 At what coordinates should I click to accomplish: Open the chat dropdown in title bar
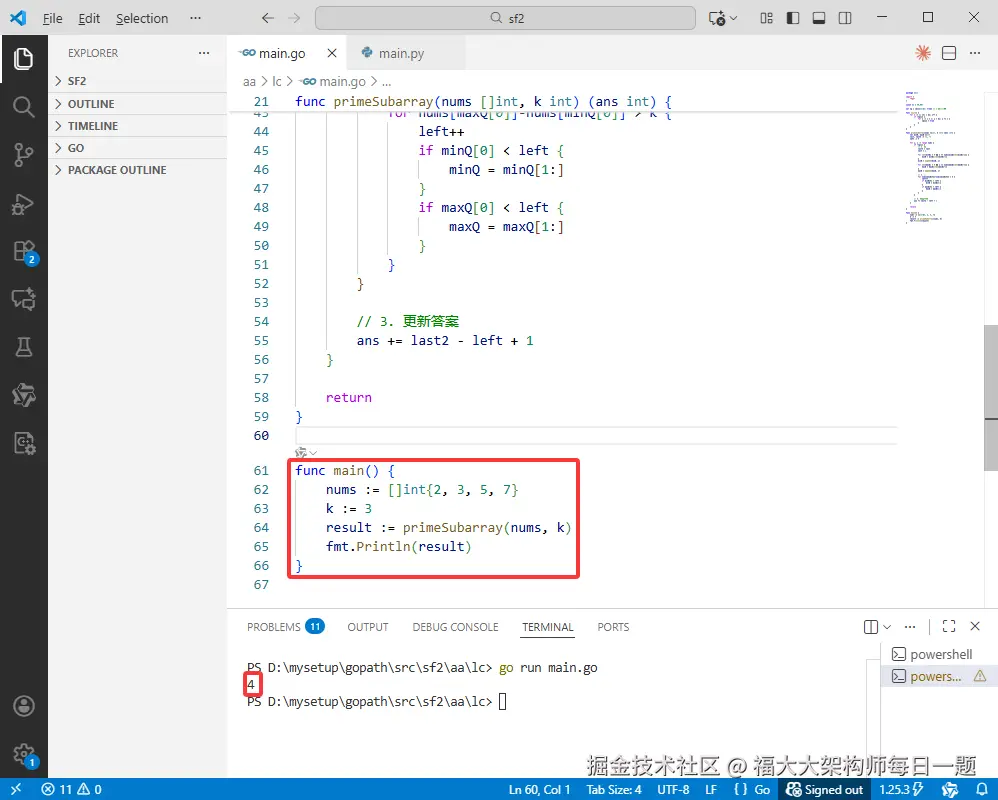(733, 18)
